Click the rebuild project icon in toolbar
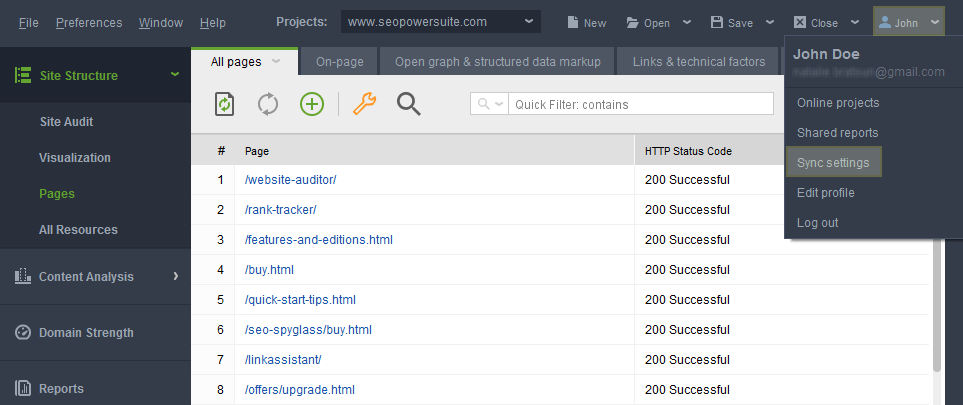963x405 pixels. point(224,104)
